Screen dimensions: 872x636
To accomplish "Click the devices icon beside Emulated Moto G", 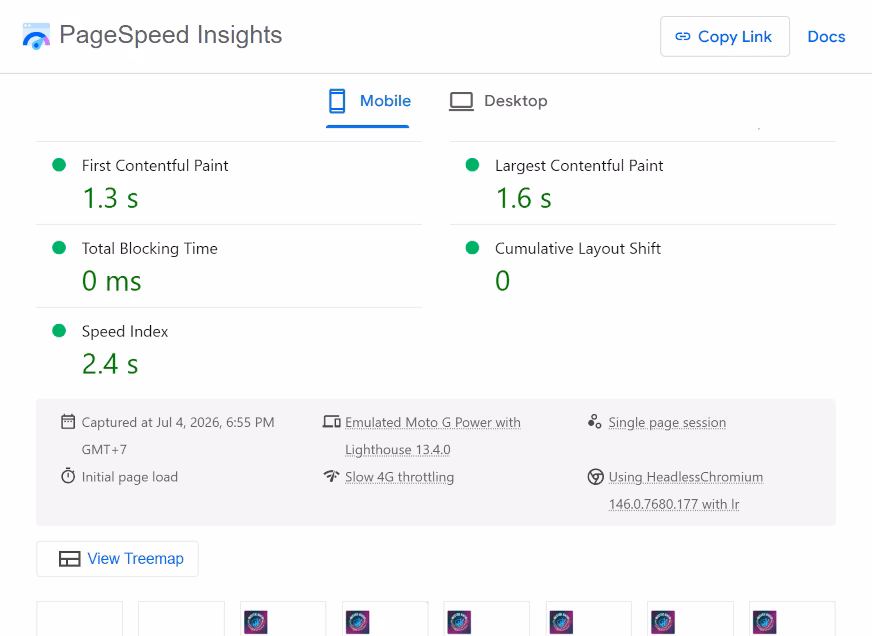I will (x=331, y=422).
